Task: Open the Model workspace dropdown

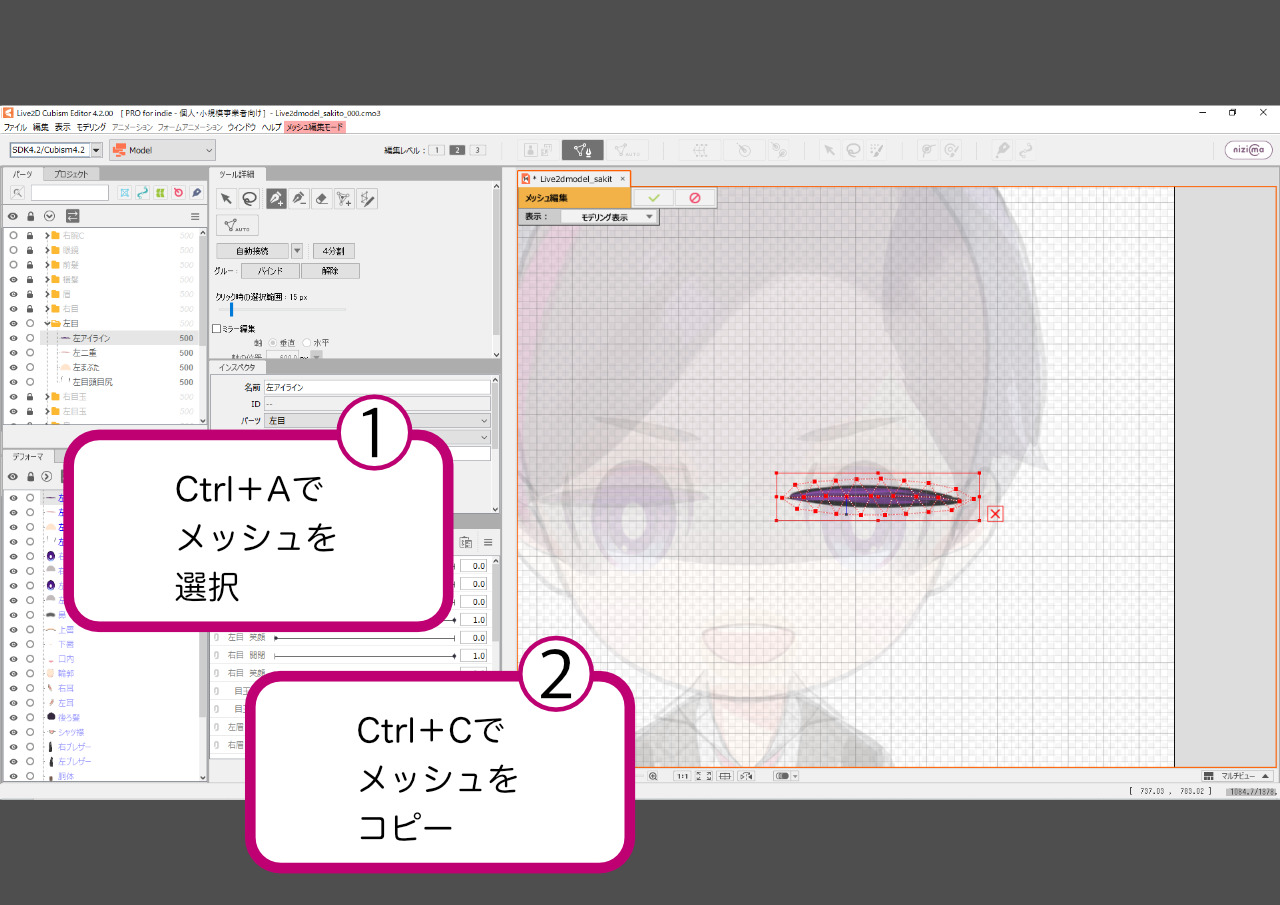Action: click(x=162, y=150)
